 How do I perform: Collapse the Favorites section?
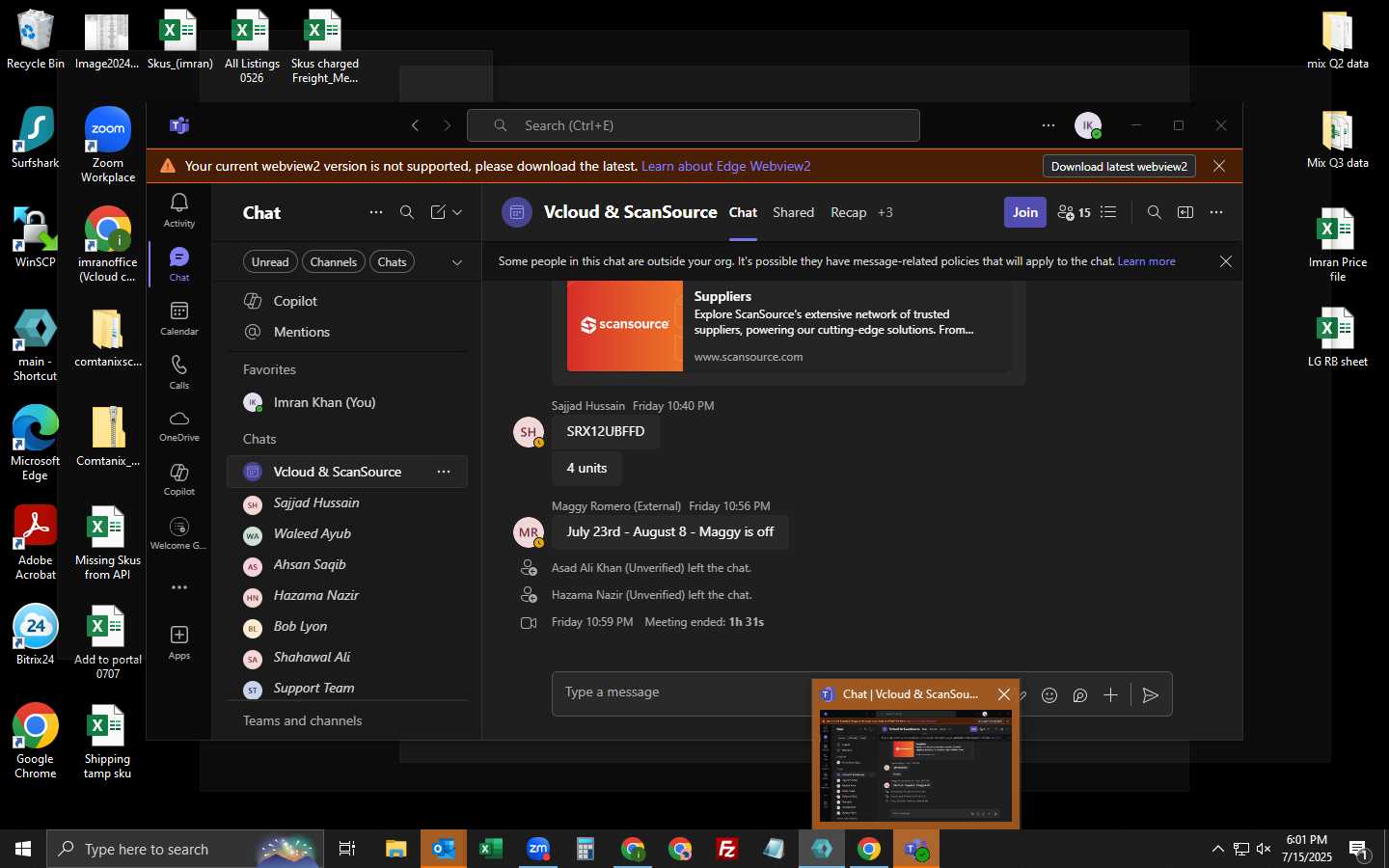(x=269, y=369)
